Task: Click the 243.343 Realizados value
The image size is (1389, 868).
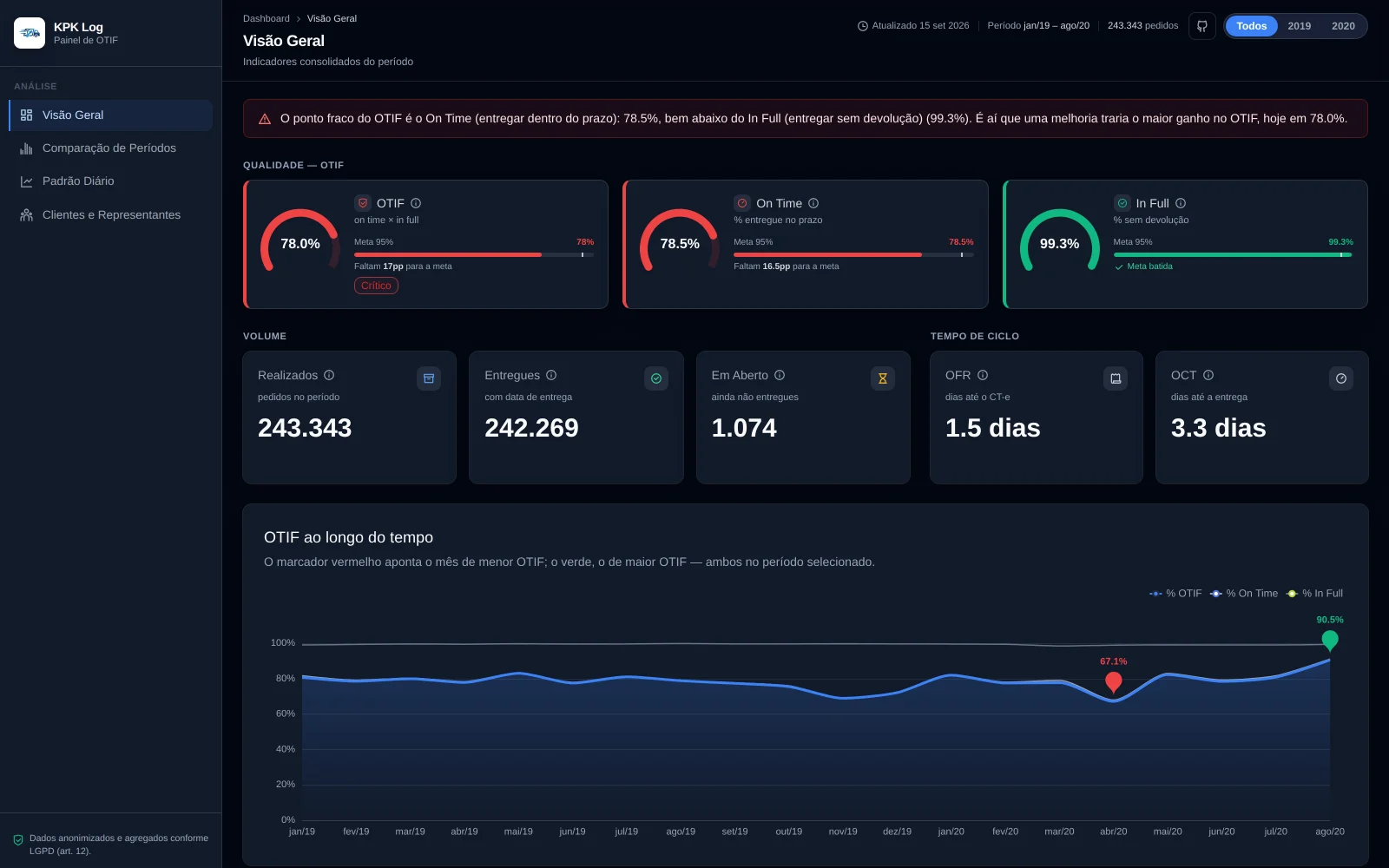Action: click(x=305, y=428)
